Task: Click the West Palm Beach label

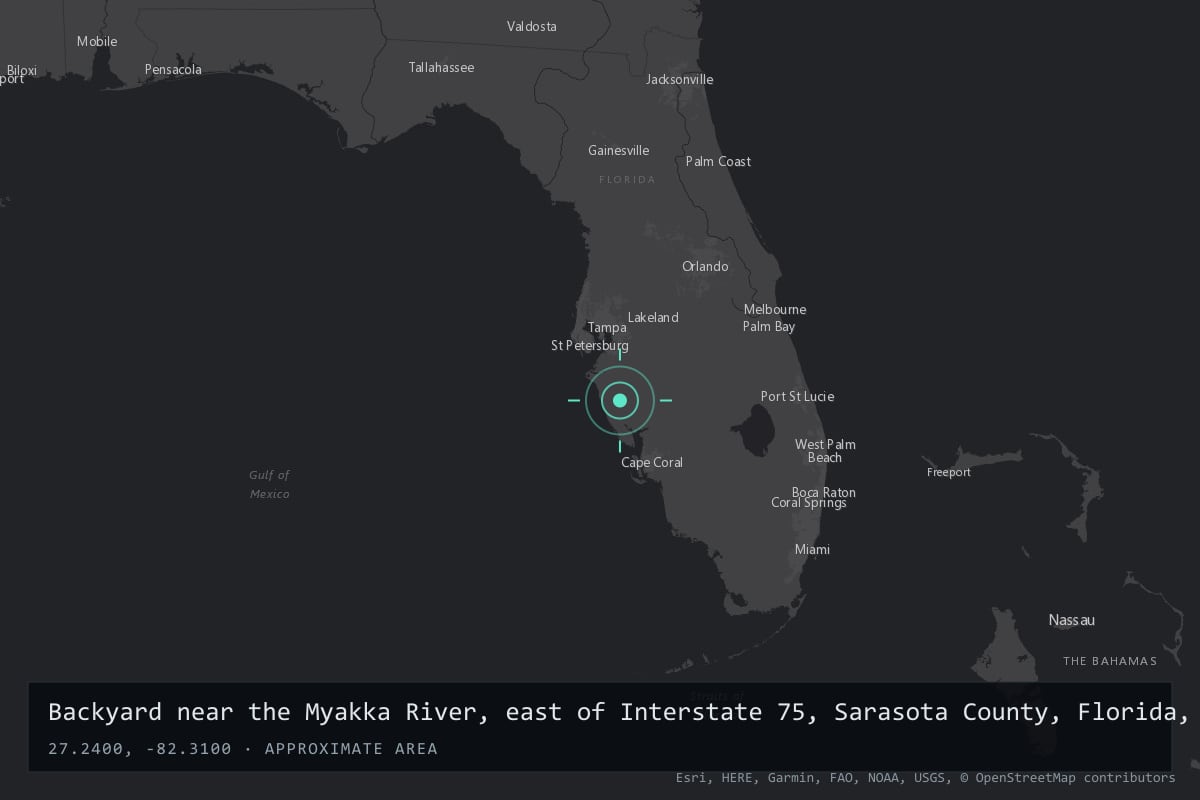Action: point(825,451)
